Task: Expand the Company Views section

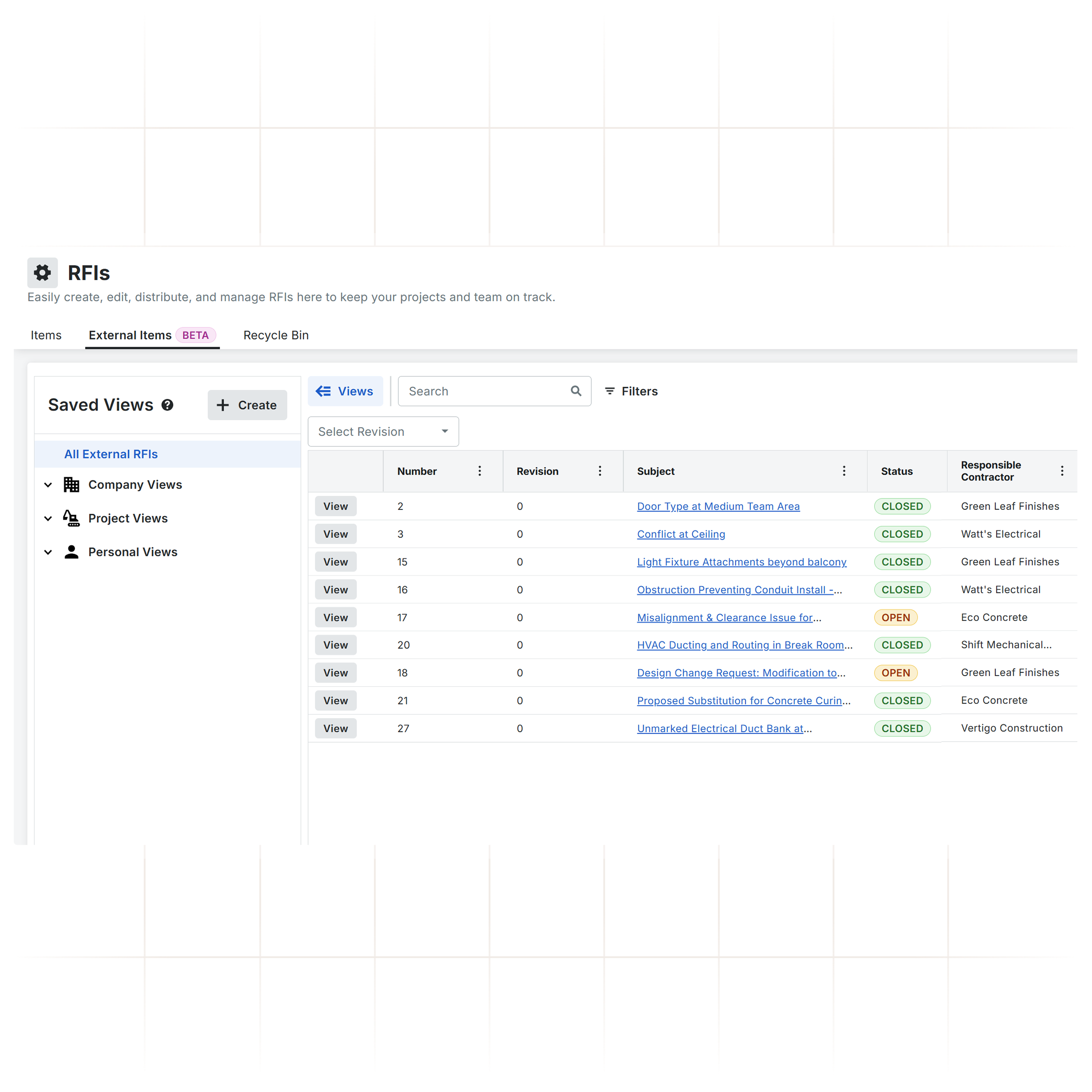Action: (x=49, y=485)
